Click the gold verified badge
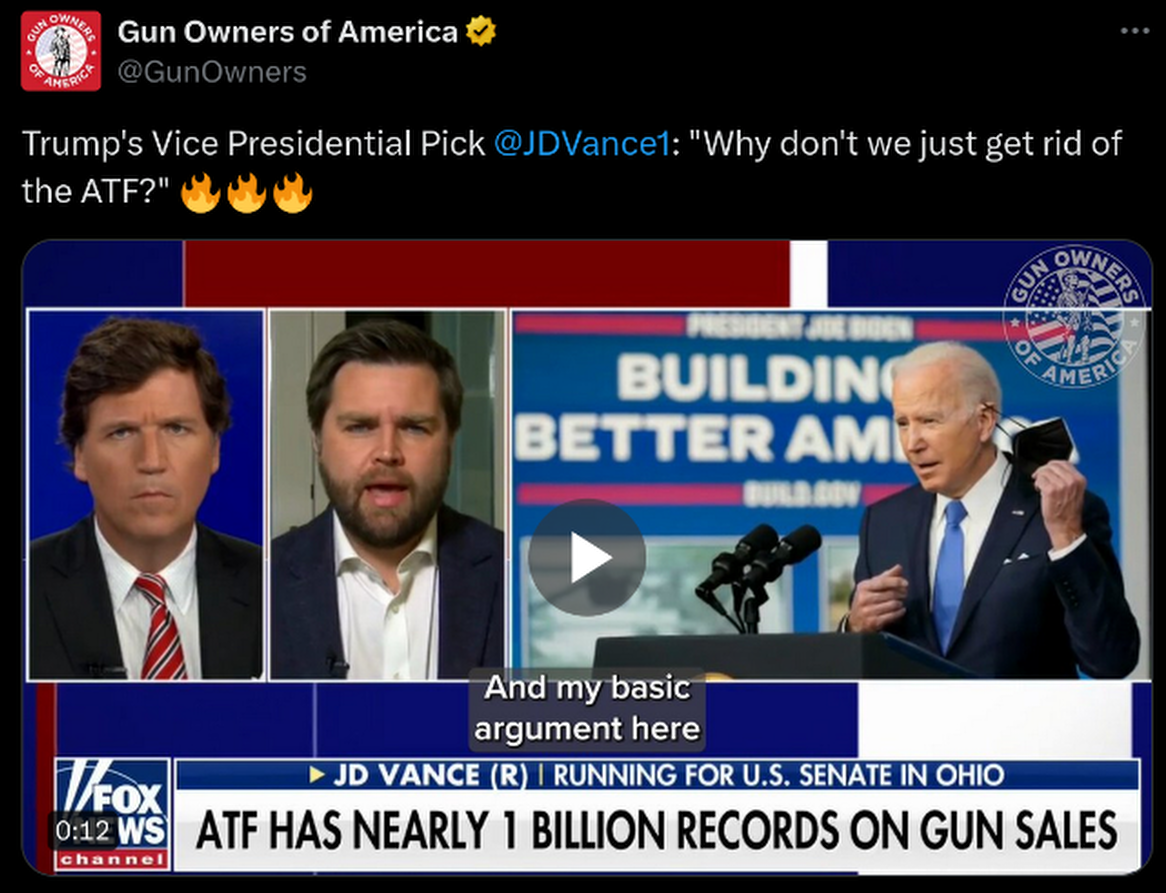Image resolution: width=1166 pixels, height=893 pixels. (480, 31)
